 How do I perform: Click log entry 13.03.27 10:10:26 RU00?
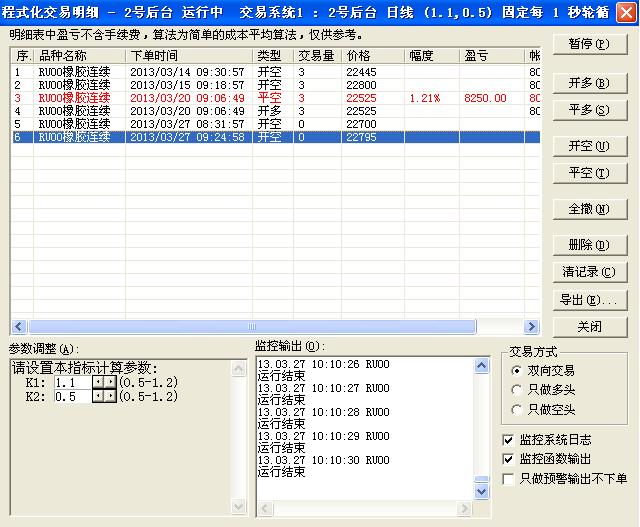tap(324, 364)
